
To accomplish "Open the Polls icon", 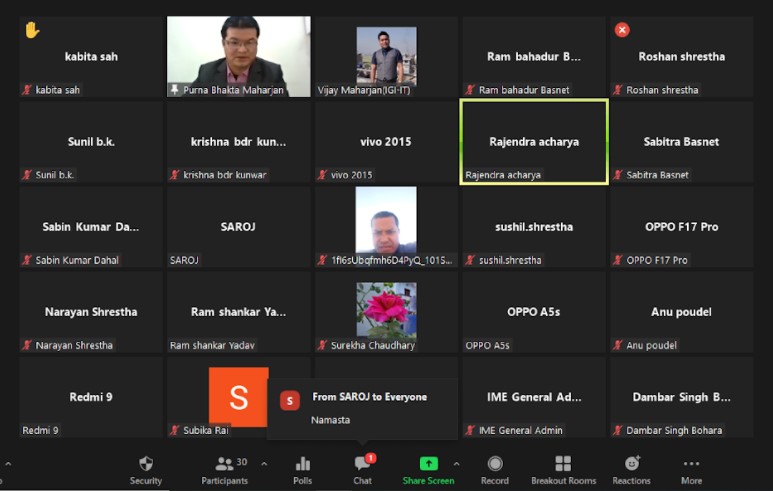I will 302,469.
